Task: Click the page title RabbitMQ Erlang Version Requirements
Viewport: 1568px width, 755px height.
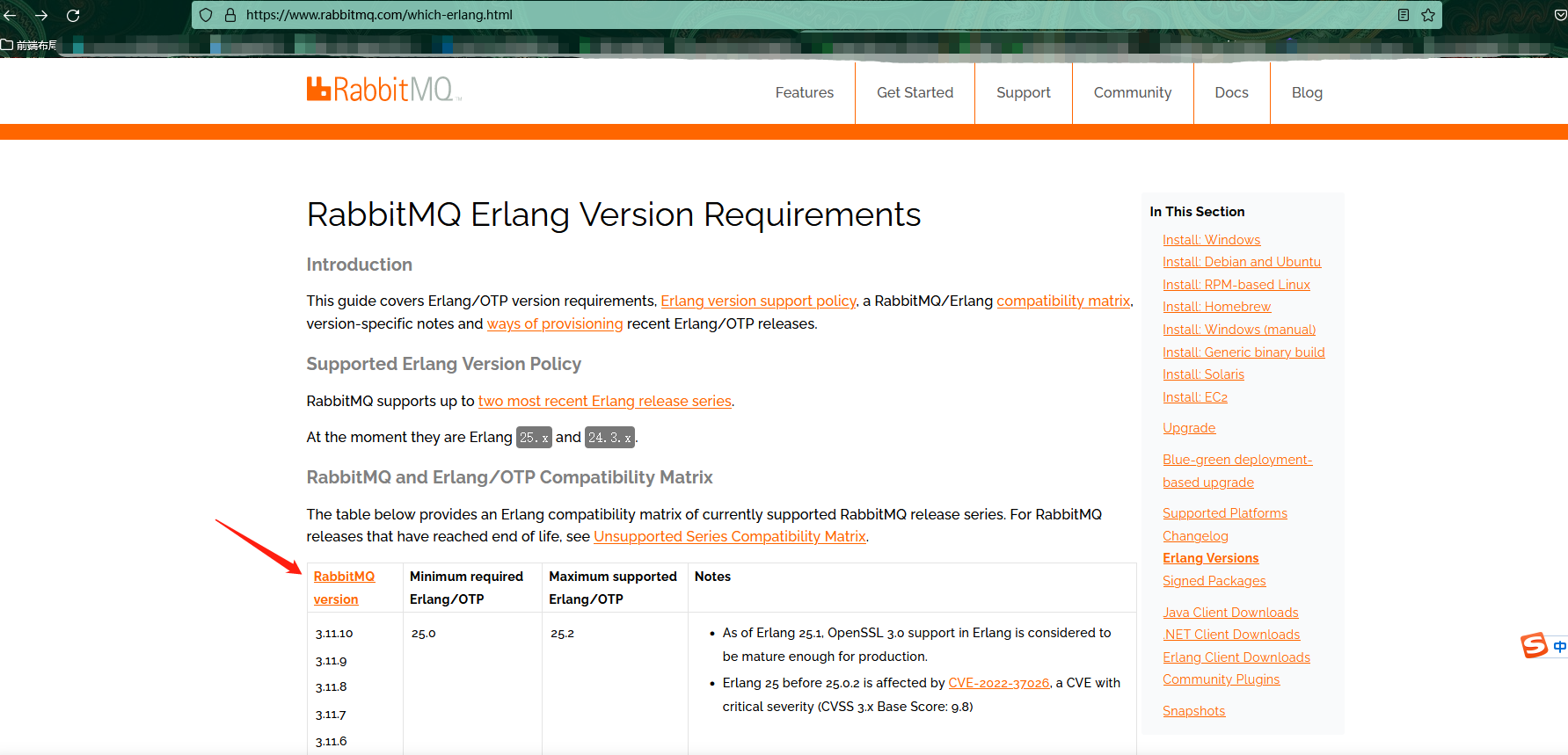Action: tap(614, 214)
